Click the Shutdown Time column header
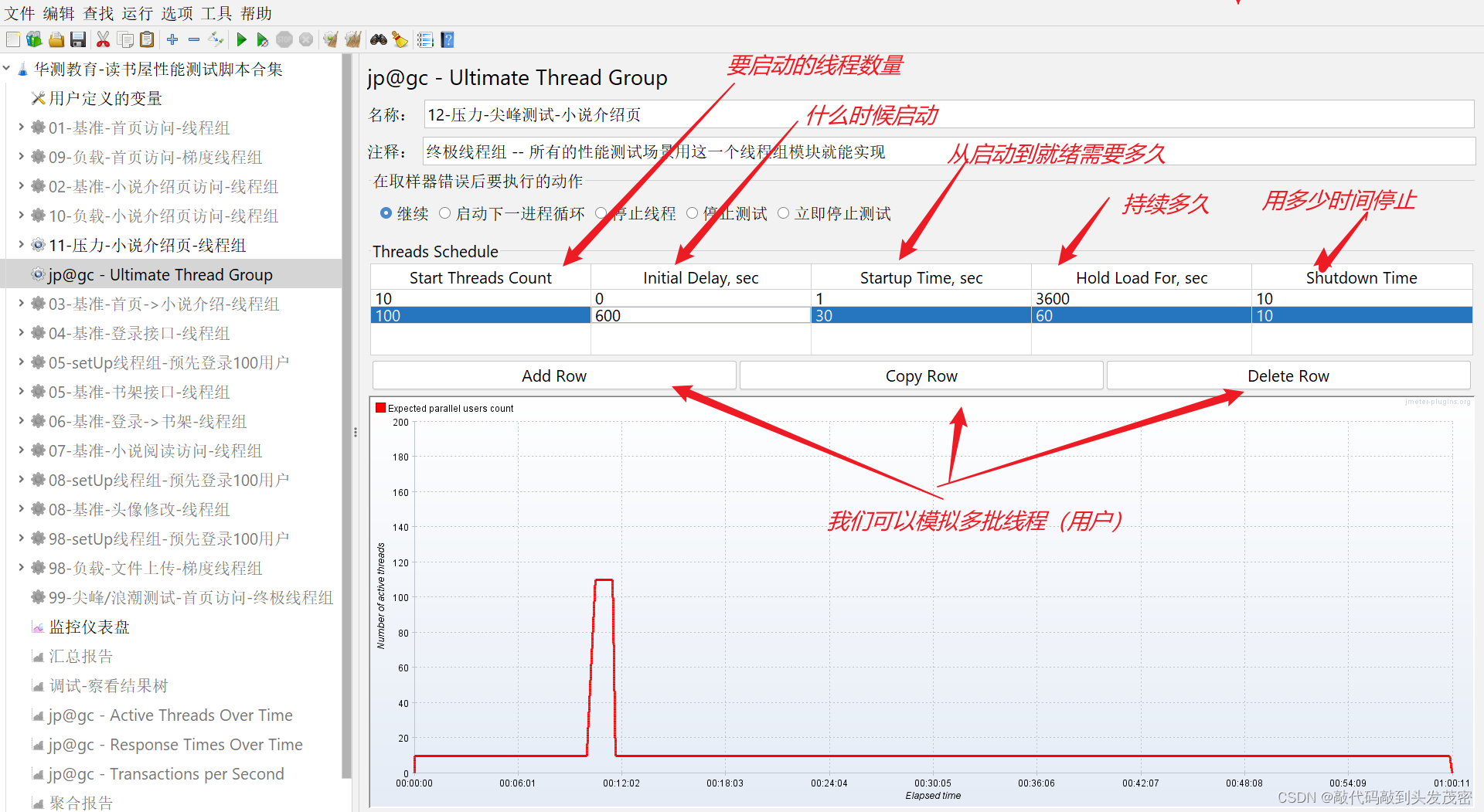The image size is (1484, 812). coord(1362,277)
